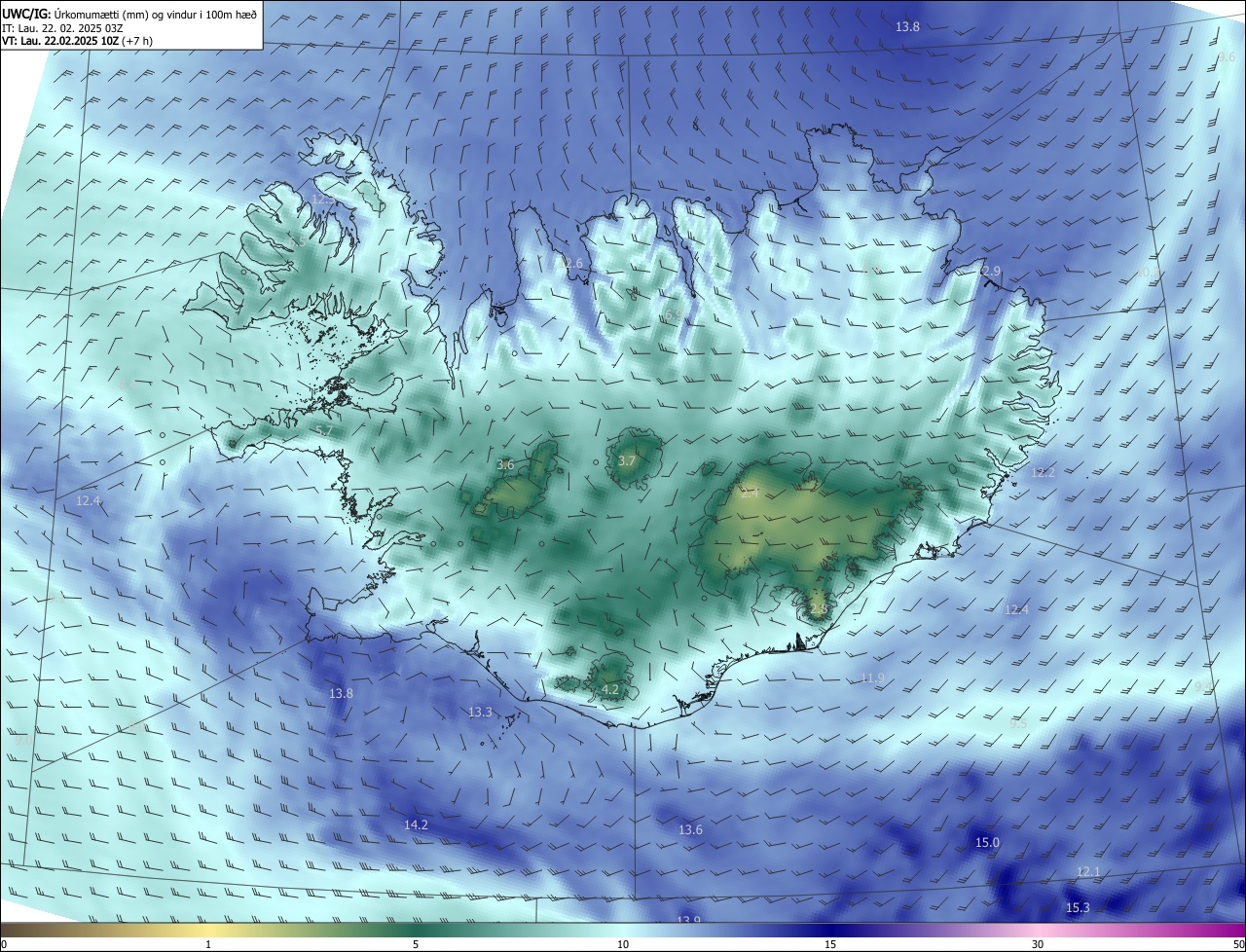Screen dimensions: 1246x952
Task: Click the 2.8 value label
Action: [818, 609]
